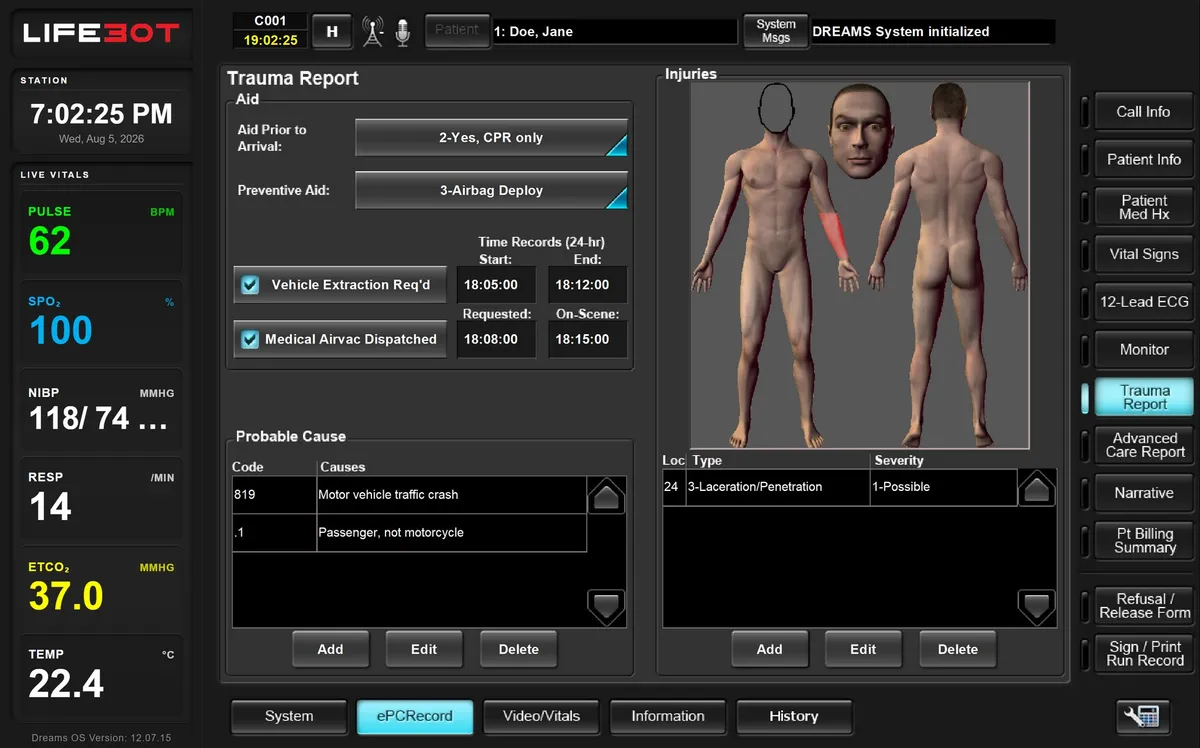Image resolution: width=1200 pixels, height=748 pixels.
Task: Open the 12-Lead ECG tab
Action: [x=1143, y=302]
